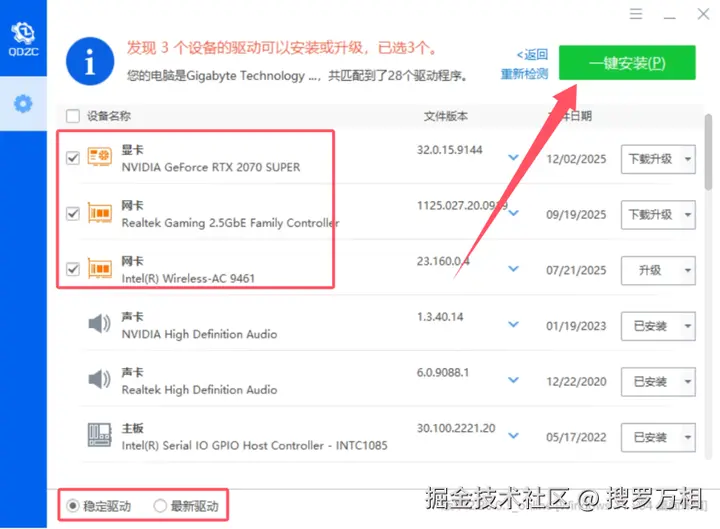Click the Intel Wireless-AC 9461 network card icon

click(x=100, y=269)
